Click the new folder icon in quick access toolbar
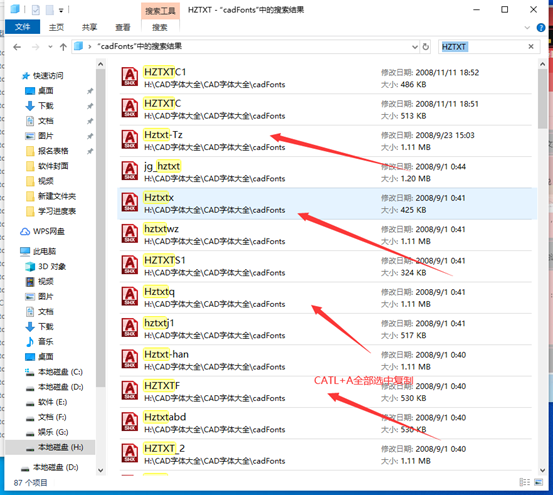The image size is (553, 495). pyautogui.click(x=50, y=10)
